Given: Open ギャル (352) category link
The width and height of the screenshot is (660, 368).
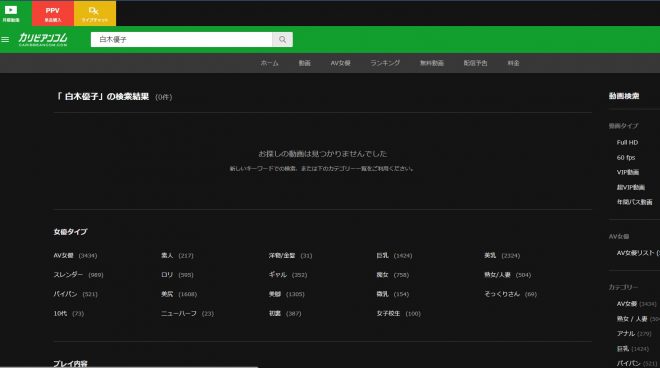Looking at the screenshot, I should (288, 275).
